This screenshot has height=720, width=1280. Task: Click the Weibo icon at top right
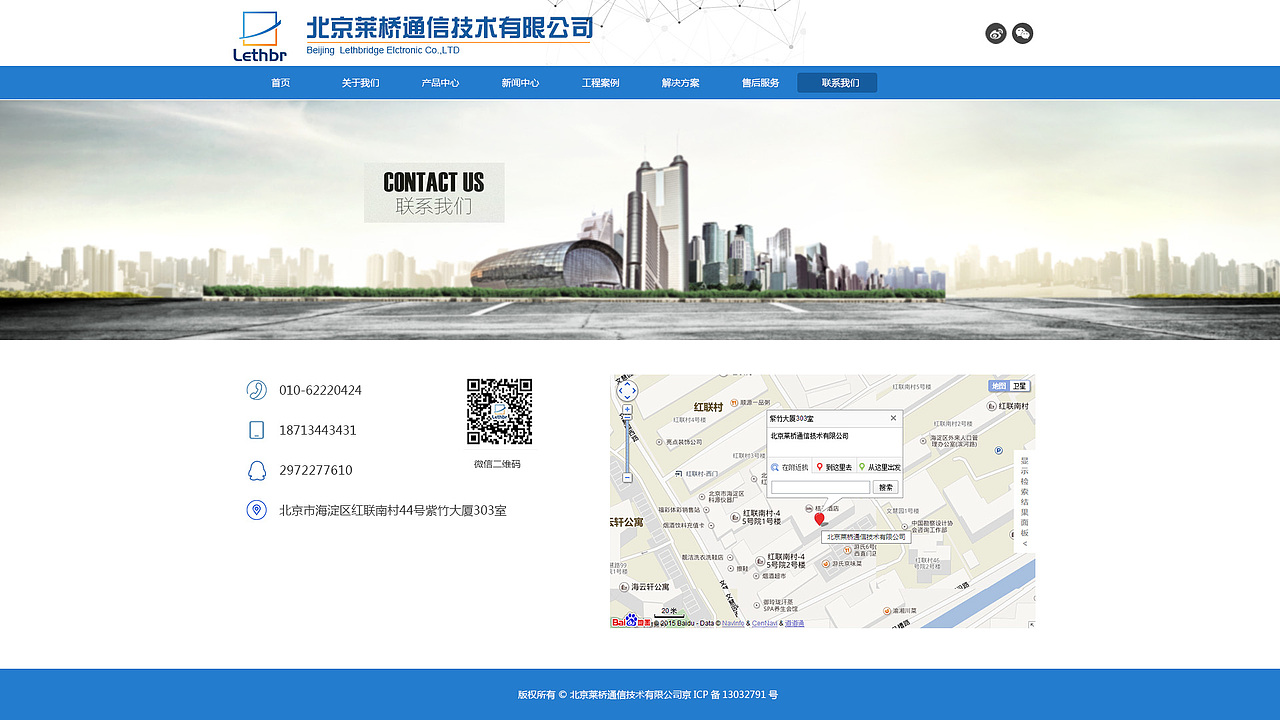pos(995,33)
